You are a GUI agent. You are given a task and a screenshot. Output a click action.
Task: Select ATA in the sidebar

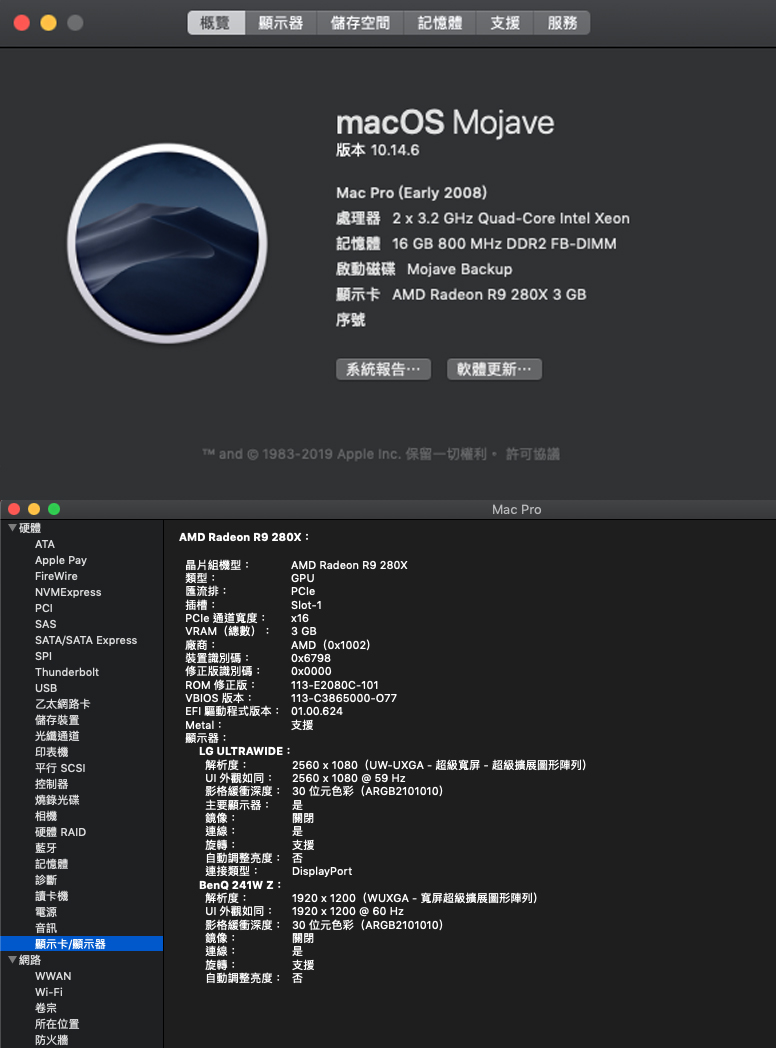coord(45,544)
